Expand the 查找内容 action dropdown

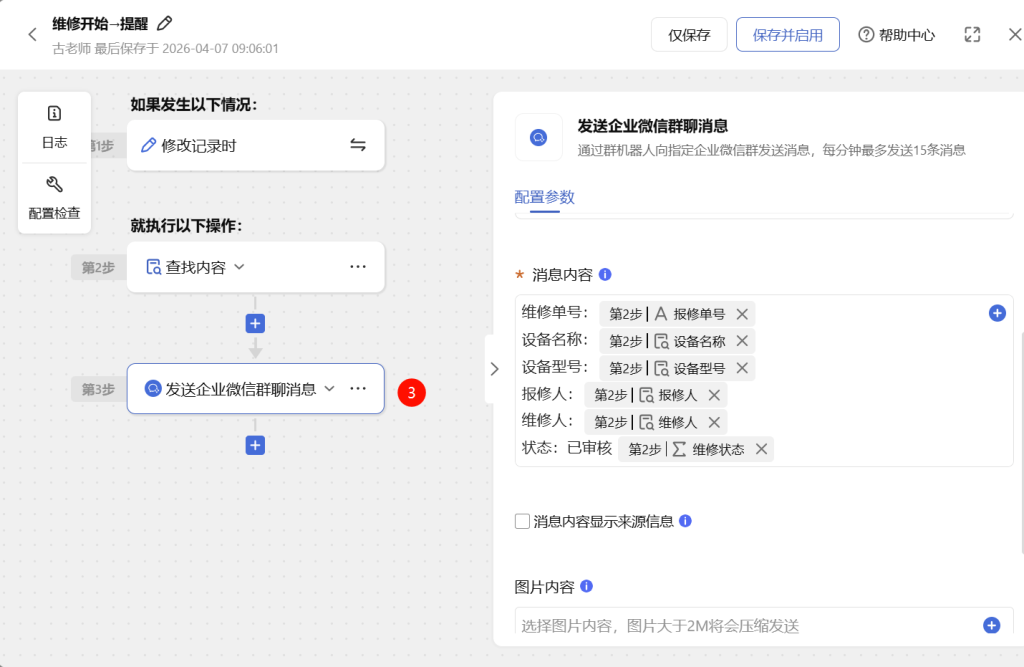pos(239,267)
